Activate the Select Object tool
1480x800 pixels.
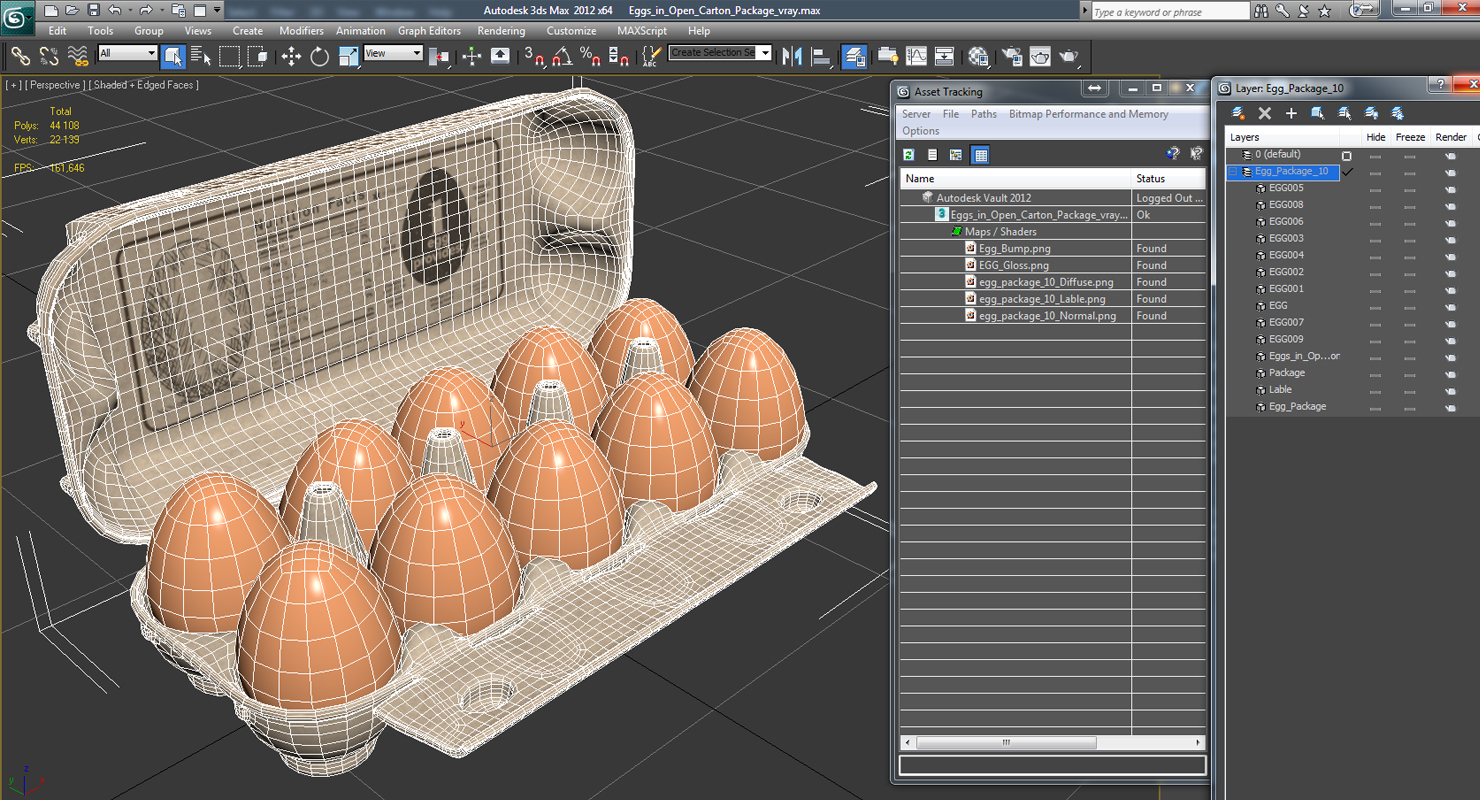(173, 57)
